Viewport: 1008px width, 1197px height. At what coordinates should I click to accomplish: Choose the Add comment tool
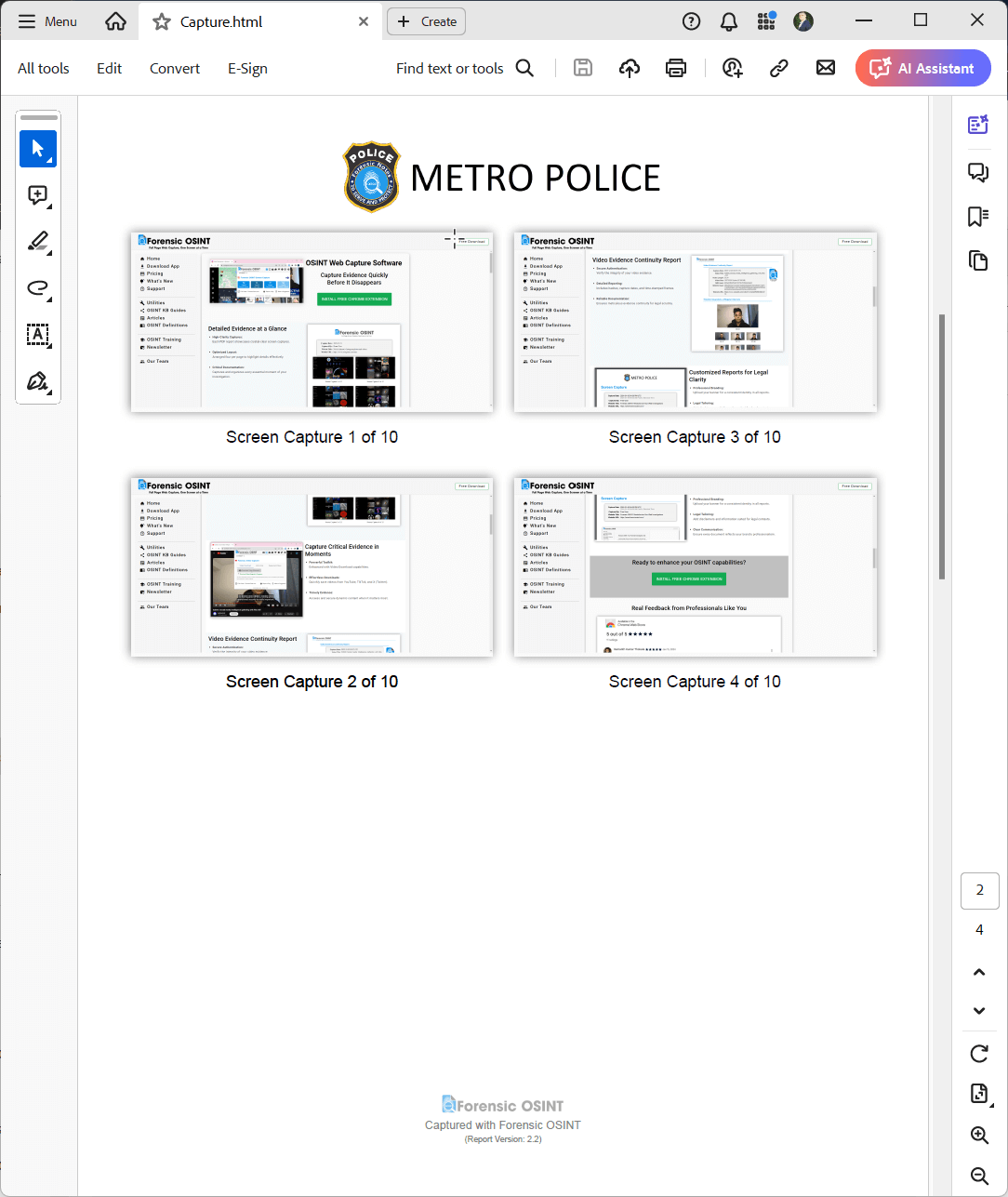coord(38,195)
